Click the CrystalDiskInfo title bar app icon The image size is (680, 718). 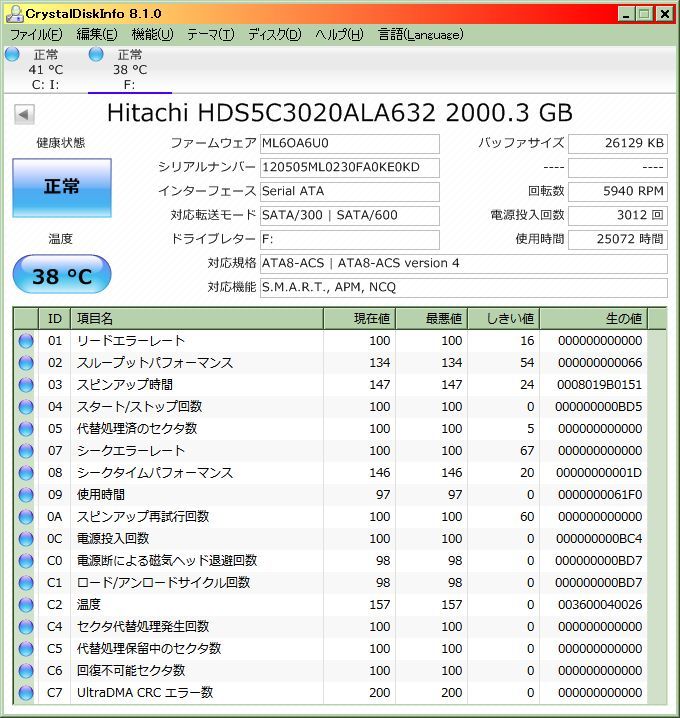[x=15, y=14]
